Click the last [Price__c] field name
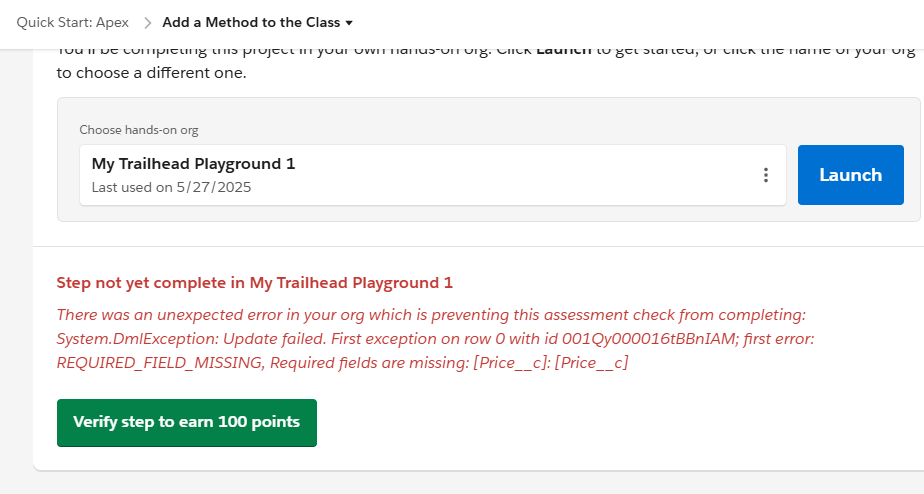 coord(591,363)
